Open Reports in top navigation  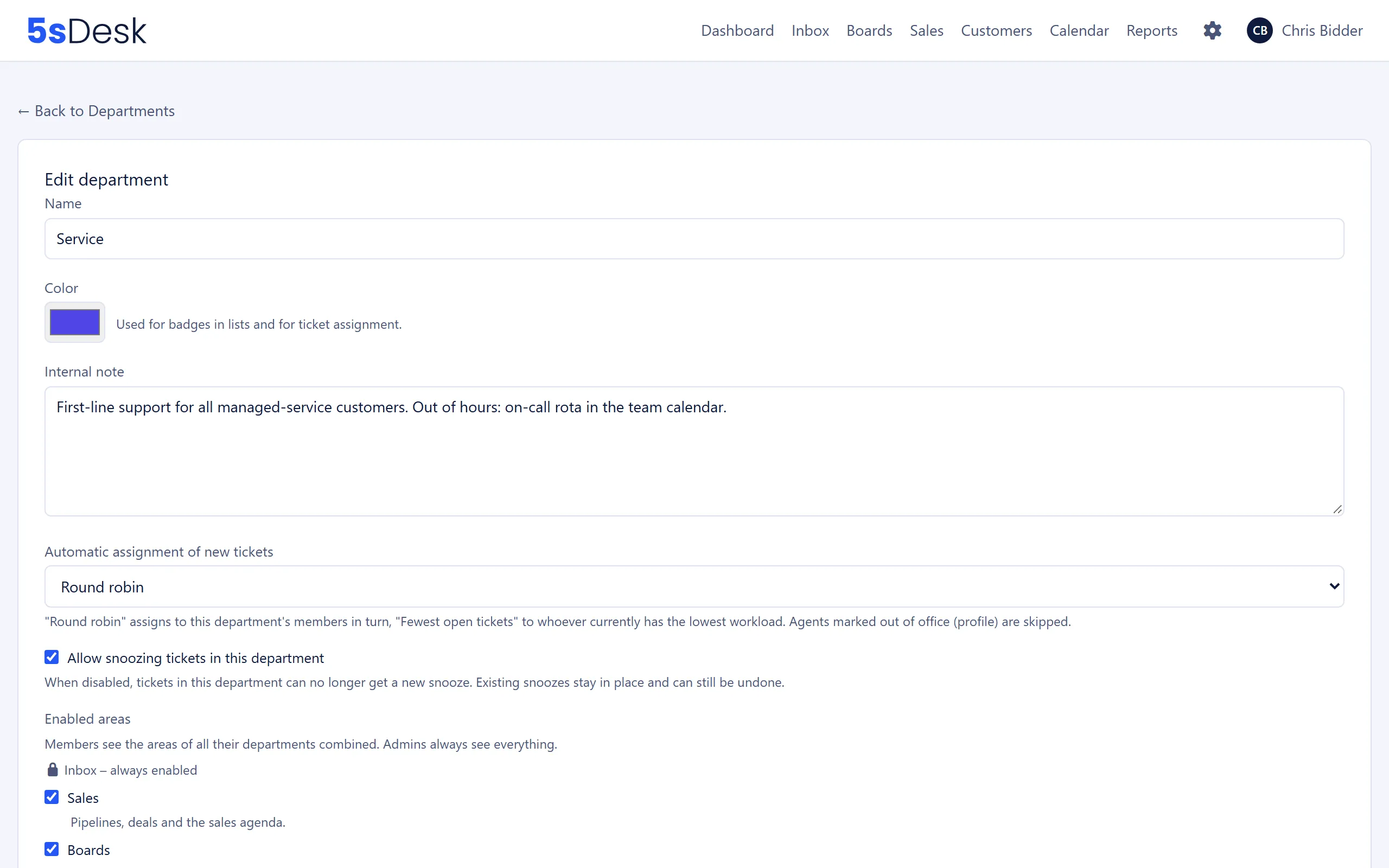pos(1151,30)
